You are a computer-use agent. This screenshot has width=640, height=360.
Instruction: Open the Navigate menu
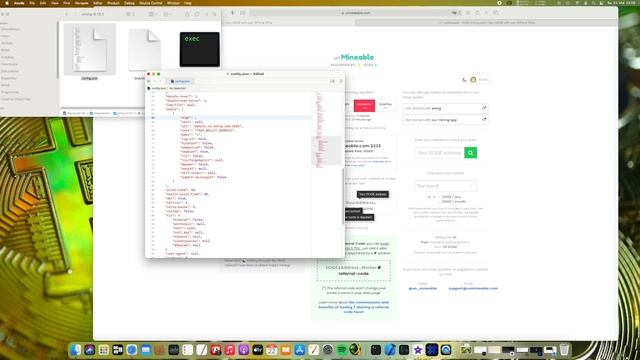click(82, 3)
